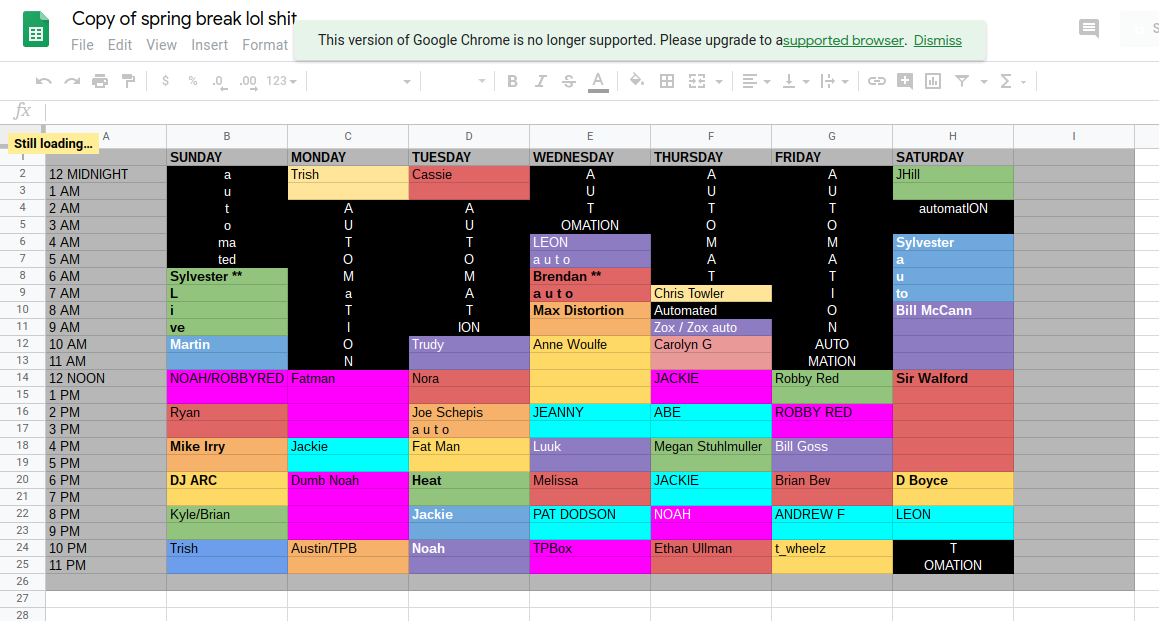Screen dimensions: 1159x621
Task: Follow the supported browser link
Action: [x=844, y=41]
